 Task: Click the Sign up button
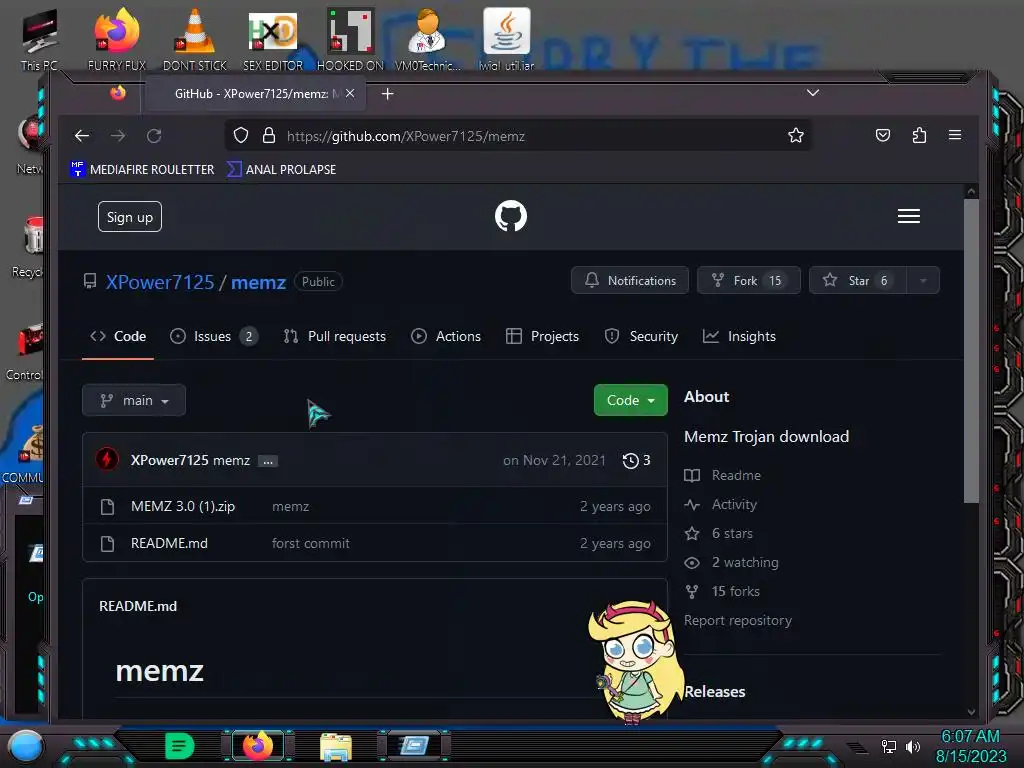point(130,217)
